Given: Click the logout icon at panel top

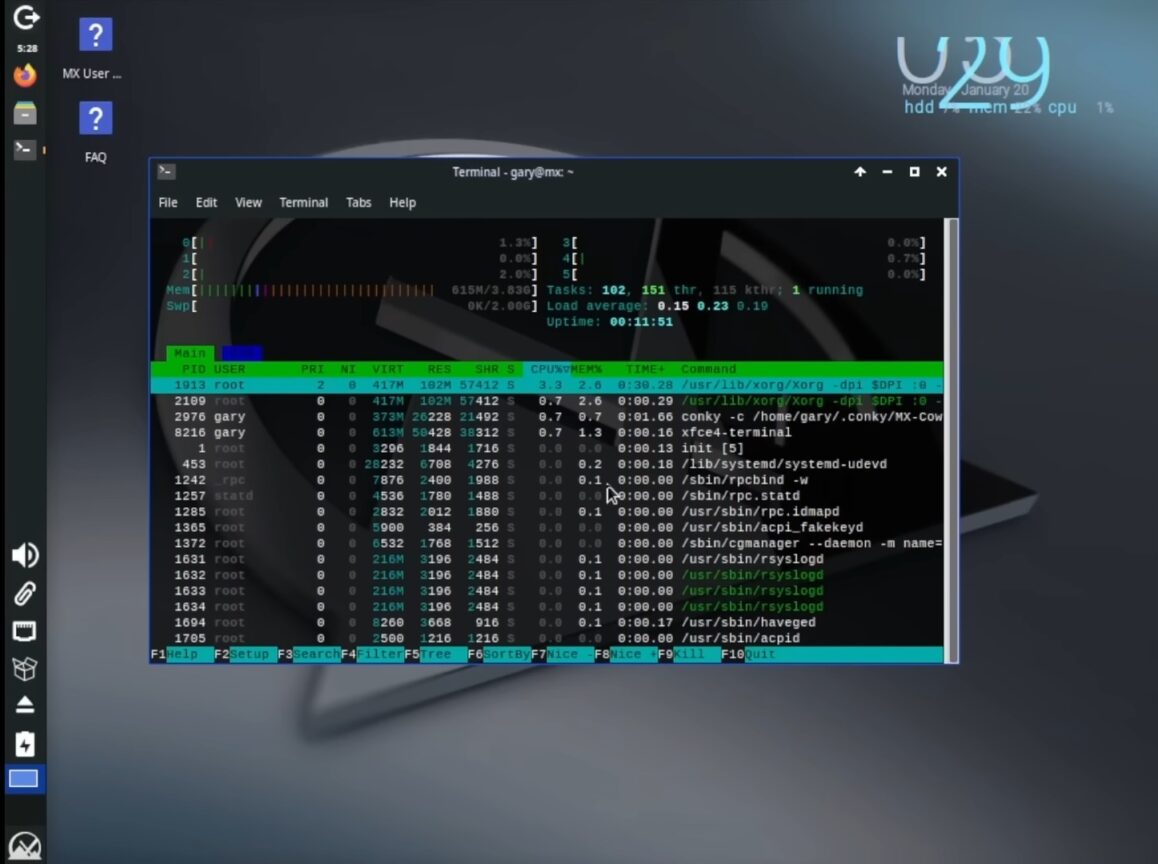Looking at the screenshot, I should pyautogui.click(x=24, y=15).
